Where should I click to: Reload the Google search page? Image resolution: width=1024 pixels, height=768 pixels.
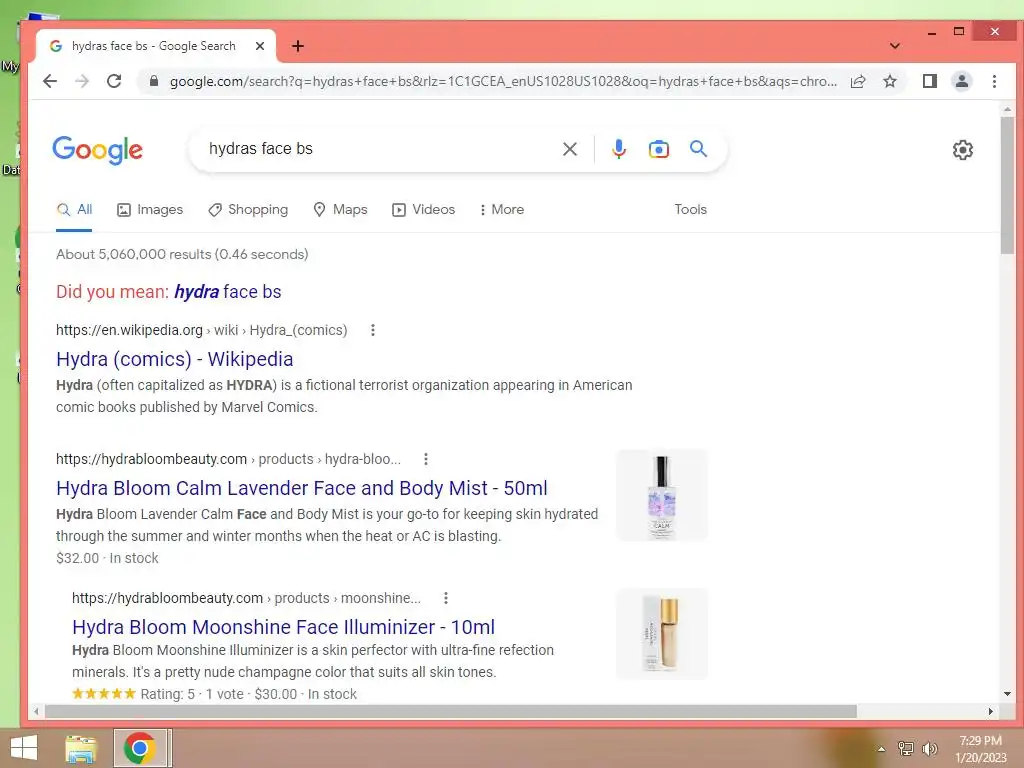(114, 81)
